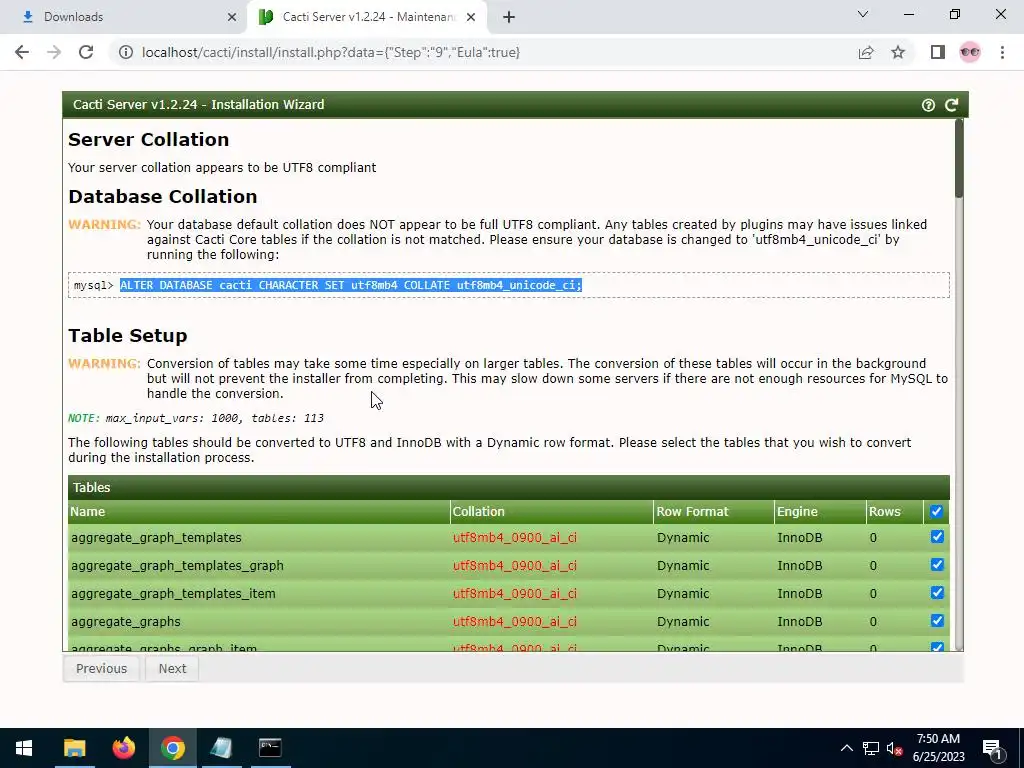Uncheck aggregate_graph_templates_graph checkbox
1024x768 pixels.
(937, 565)
